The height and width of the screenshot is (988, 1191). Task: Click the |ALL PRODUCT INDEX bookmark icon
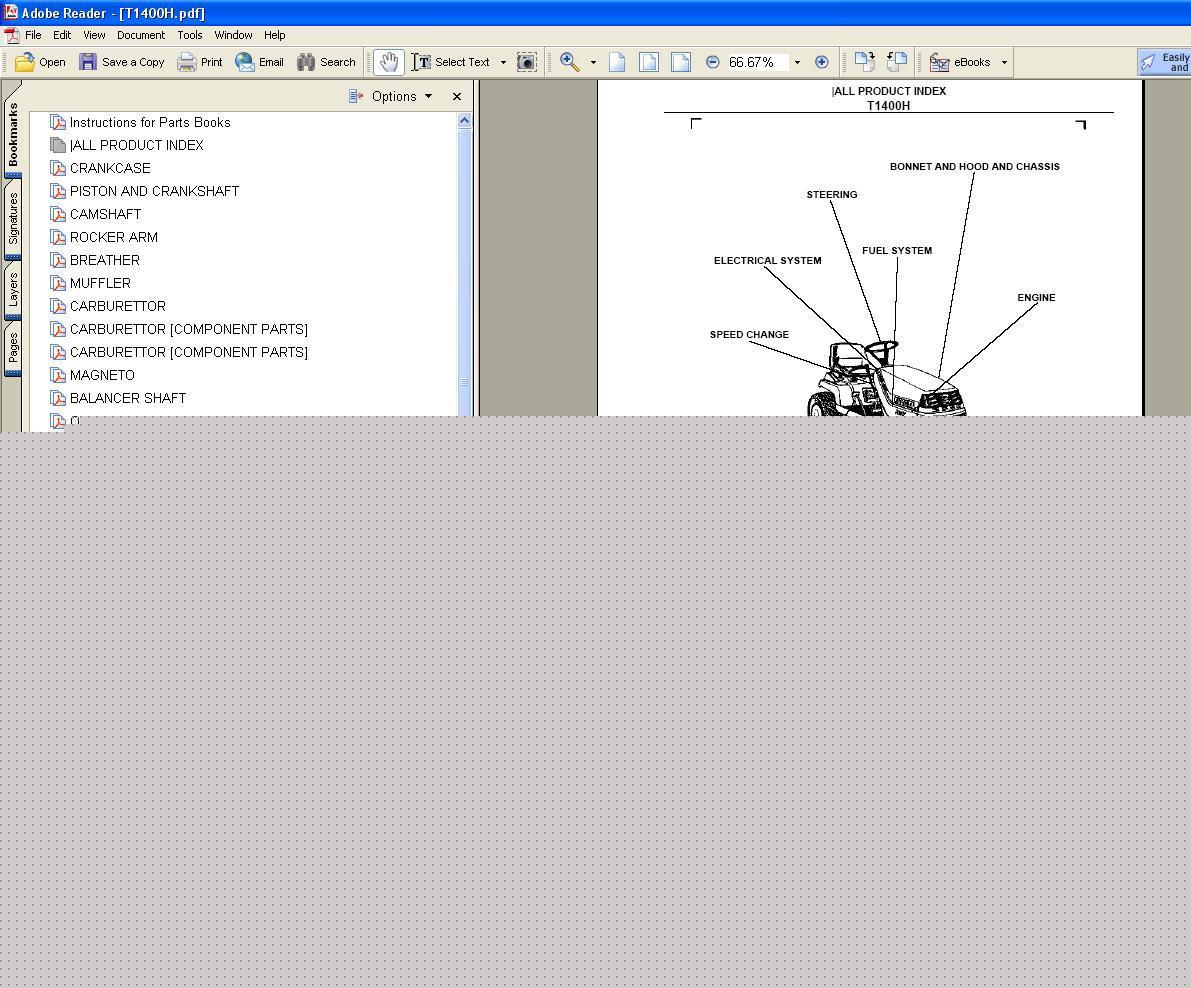[x=58, y=145]
